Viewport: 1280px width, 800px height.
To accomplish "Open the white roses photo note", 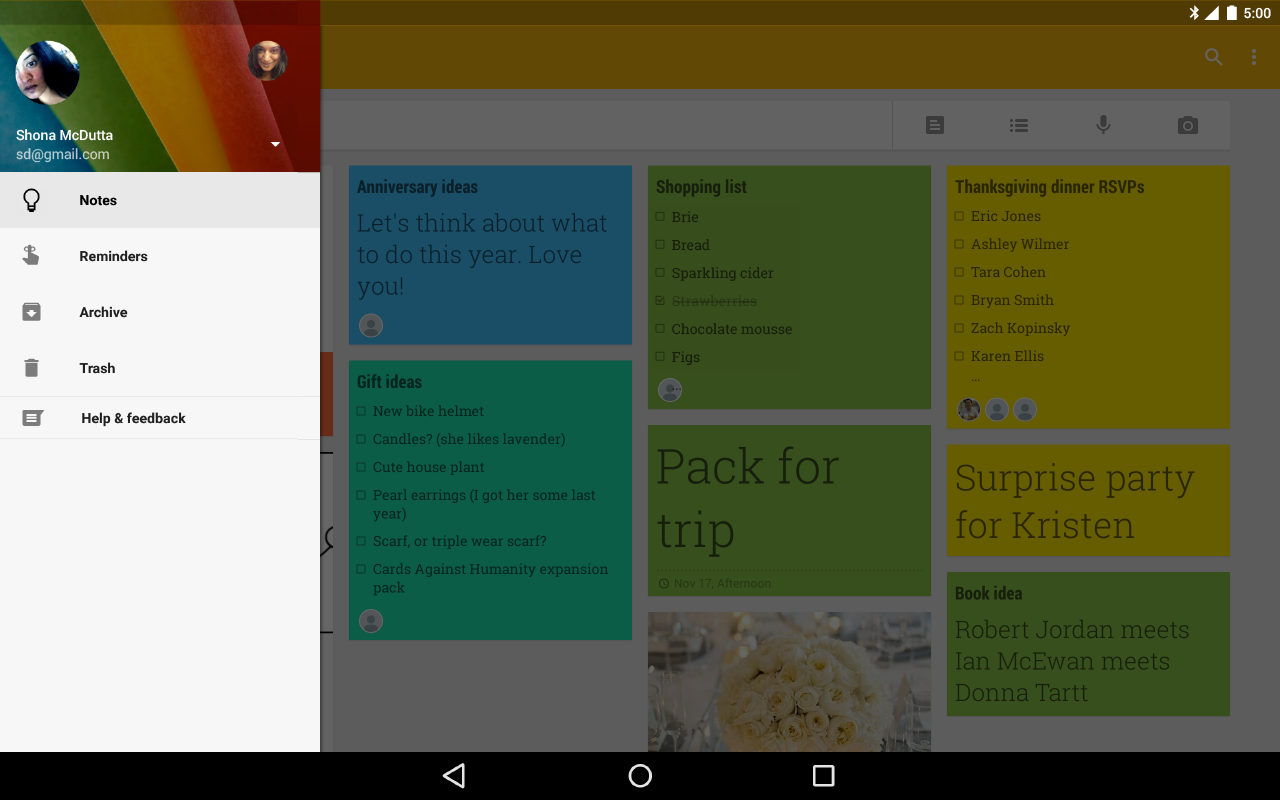I will point(789,690).
